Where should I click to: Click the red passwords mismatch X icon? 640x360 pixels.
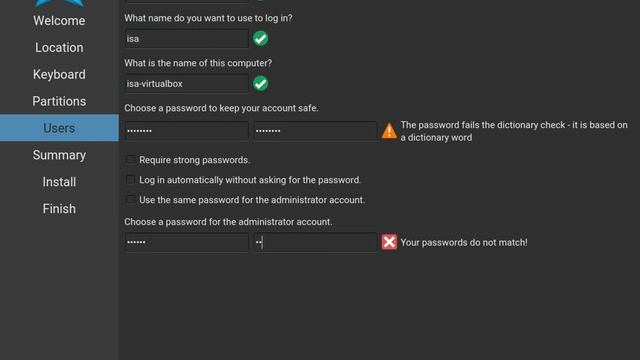[389, 242]
